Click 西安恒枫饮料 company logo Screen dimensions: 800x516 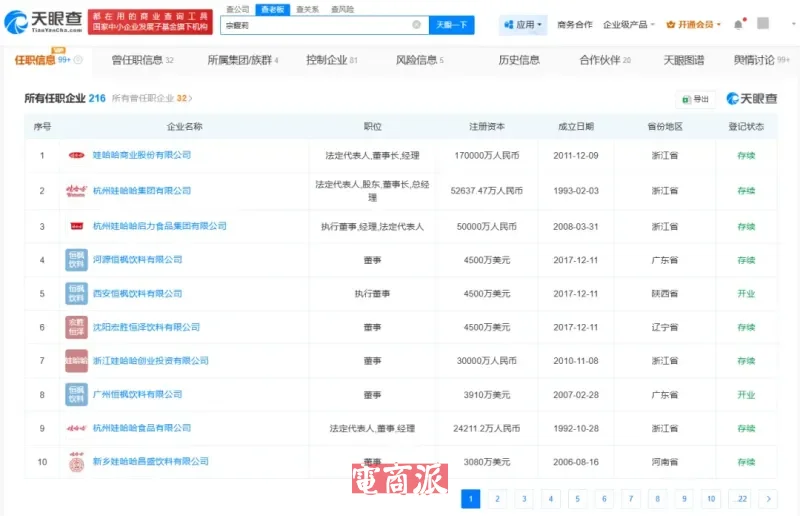click(77, 293)
